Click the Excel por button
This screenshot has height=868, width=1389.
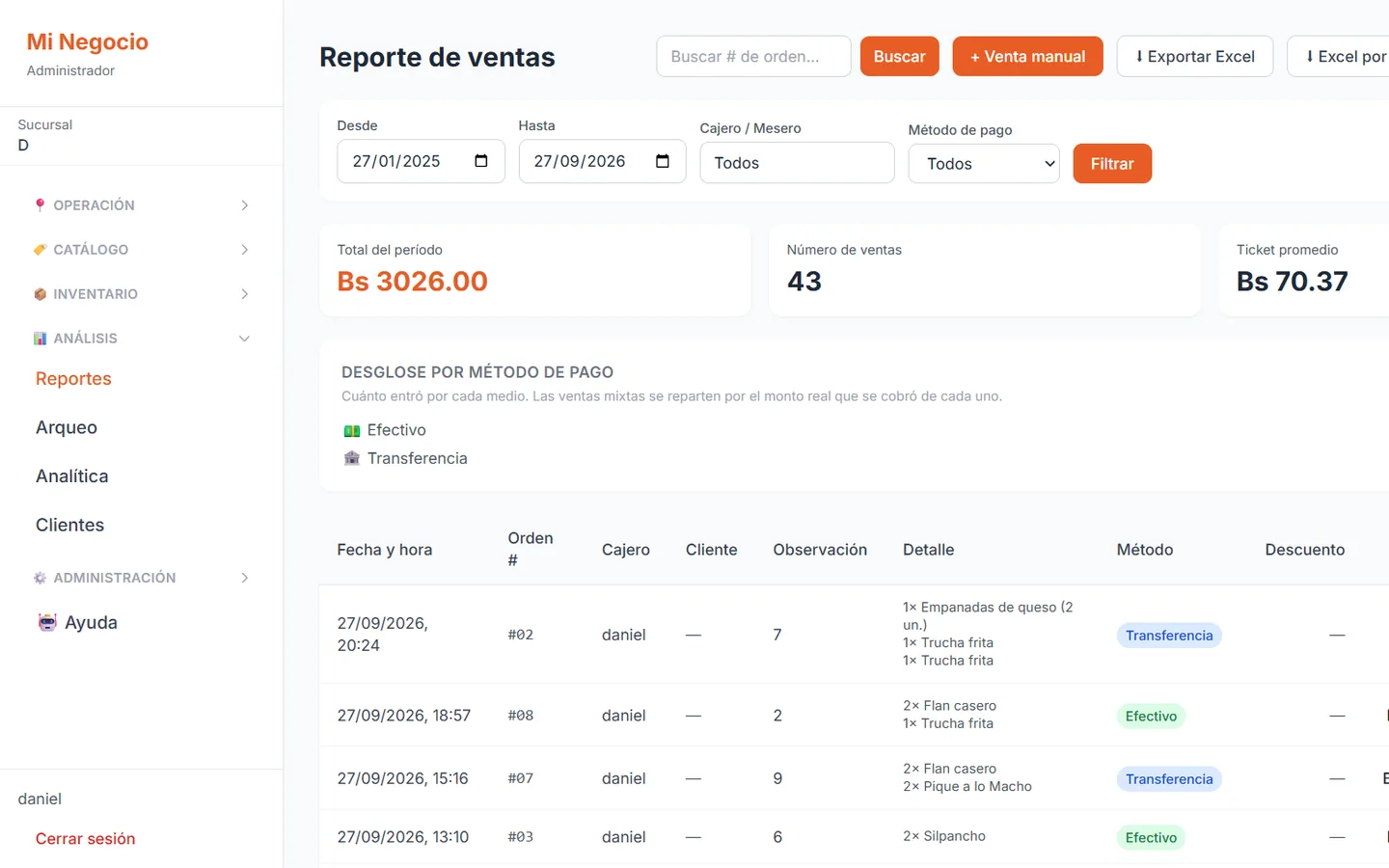(x=1339, y=57)
